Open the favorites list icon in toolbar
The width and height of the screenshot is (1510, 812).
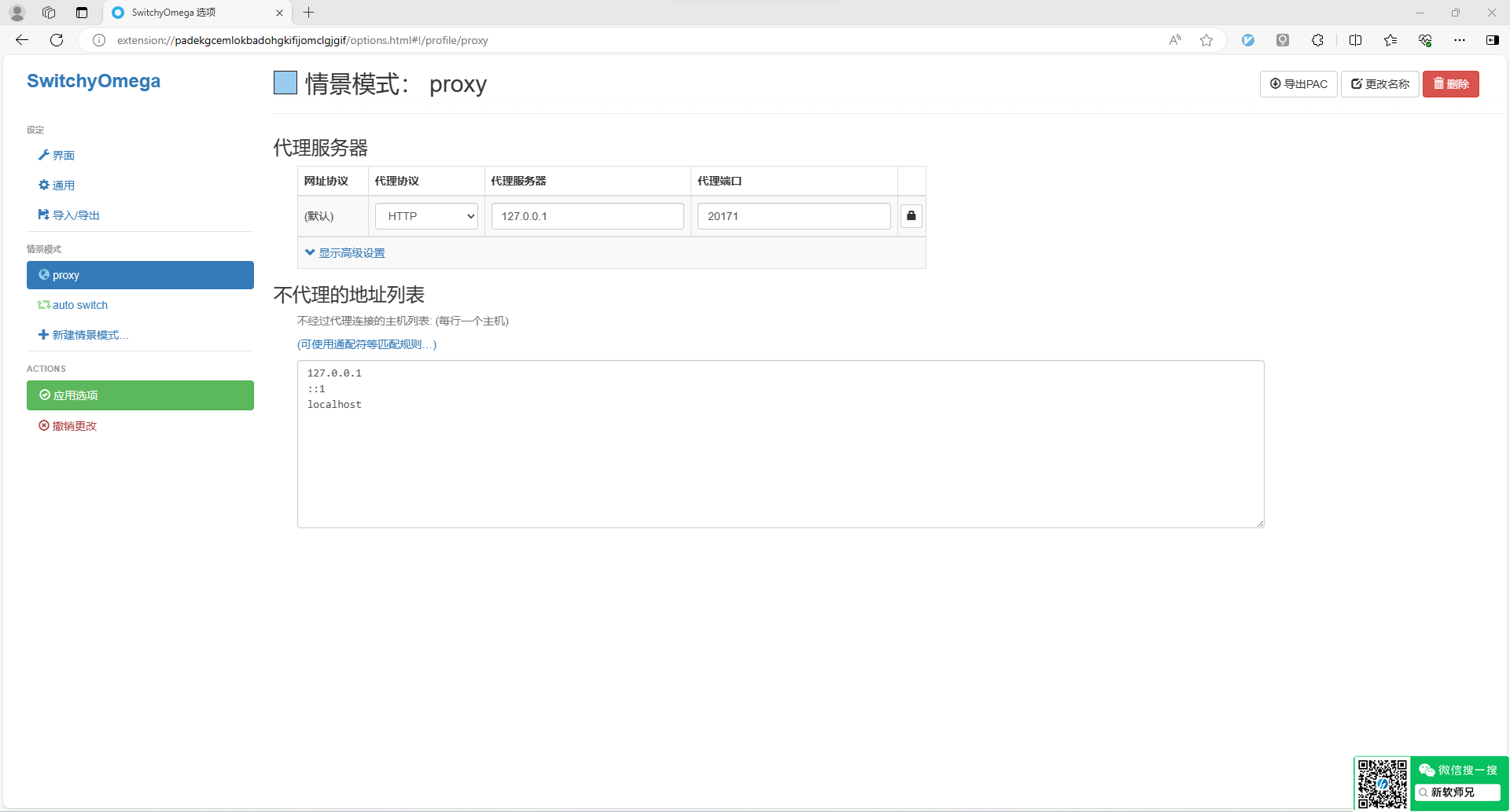(x=1390, y=40)
